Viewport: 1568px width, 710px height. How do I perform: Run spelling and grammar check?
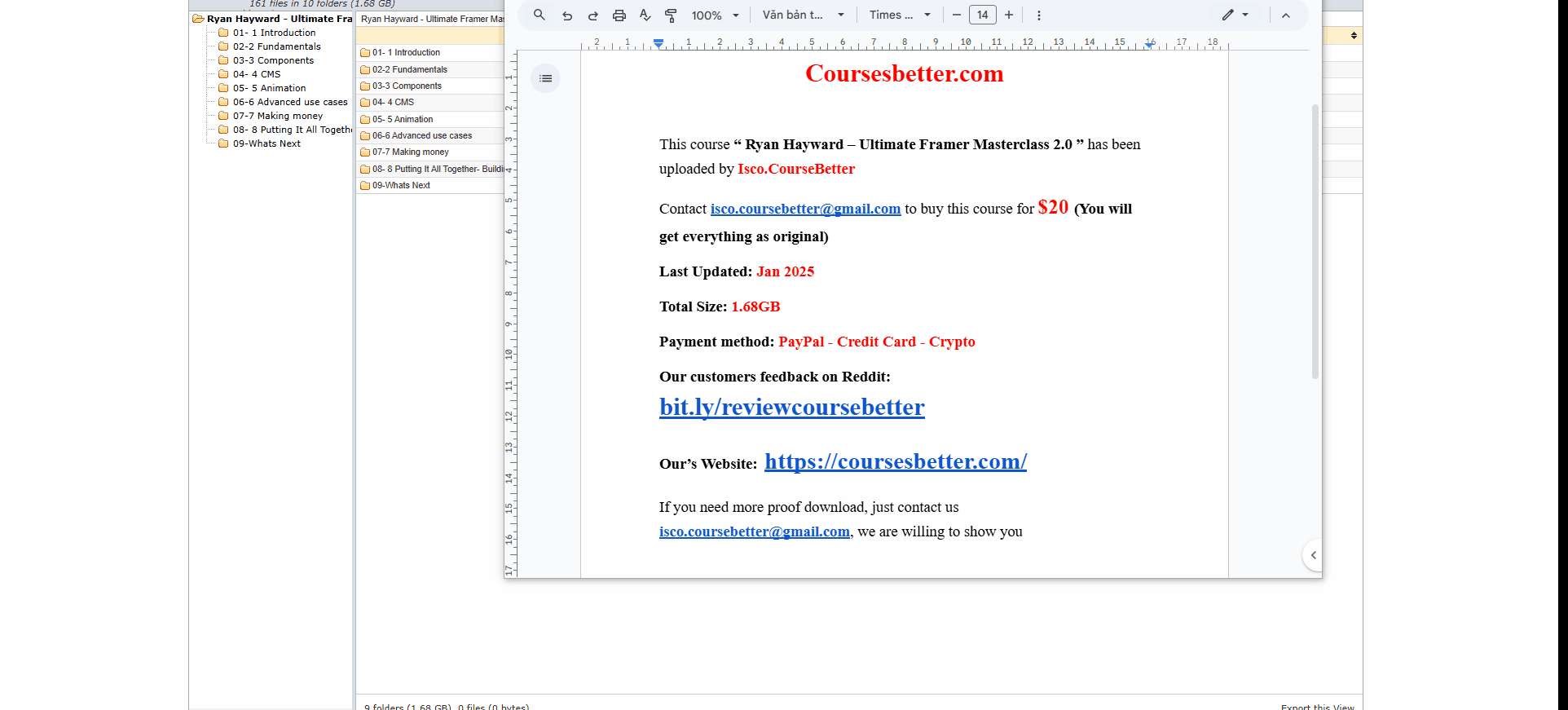tap(645, 15)
